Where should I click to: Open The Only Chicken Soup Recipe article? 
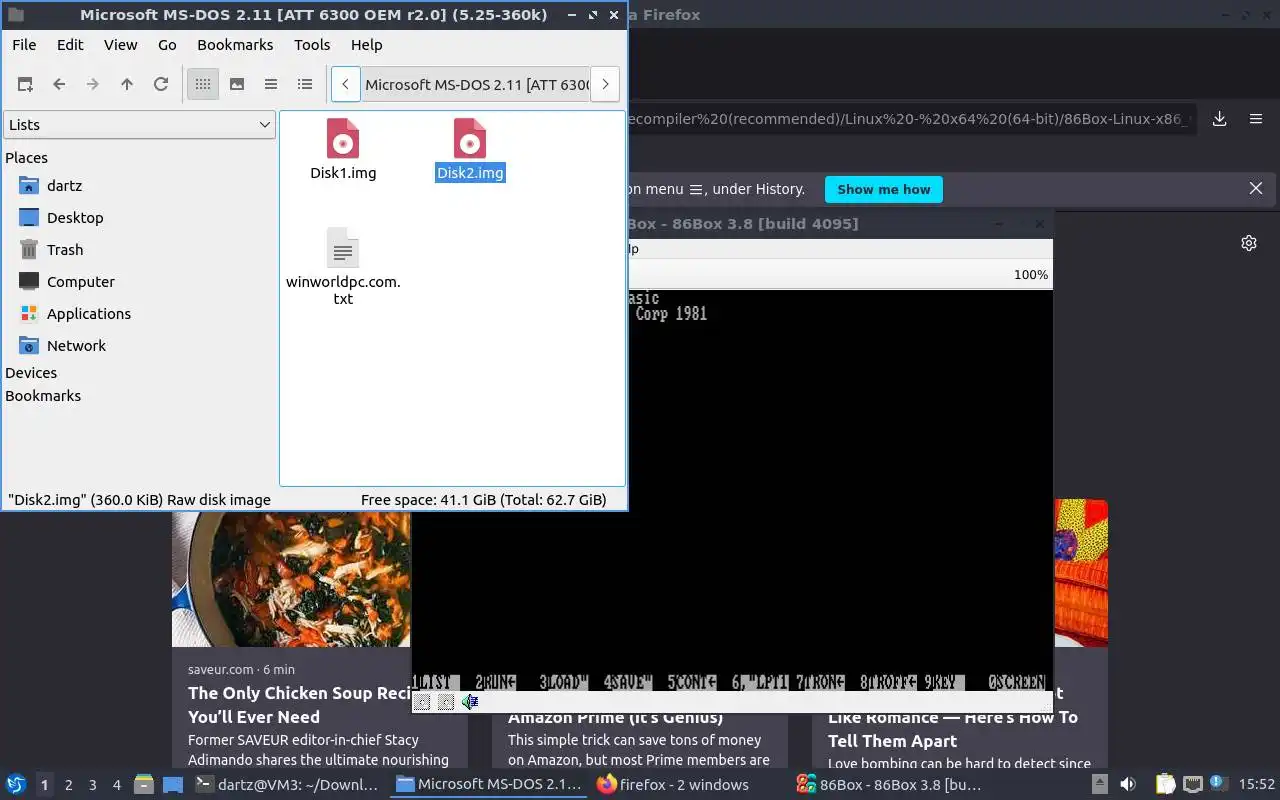(300, 705)
